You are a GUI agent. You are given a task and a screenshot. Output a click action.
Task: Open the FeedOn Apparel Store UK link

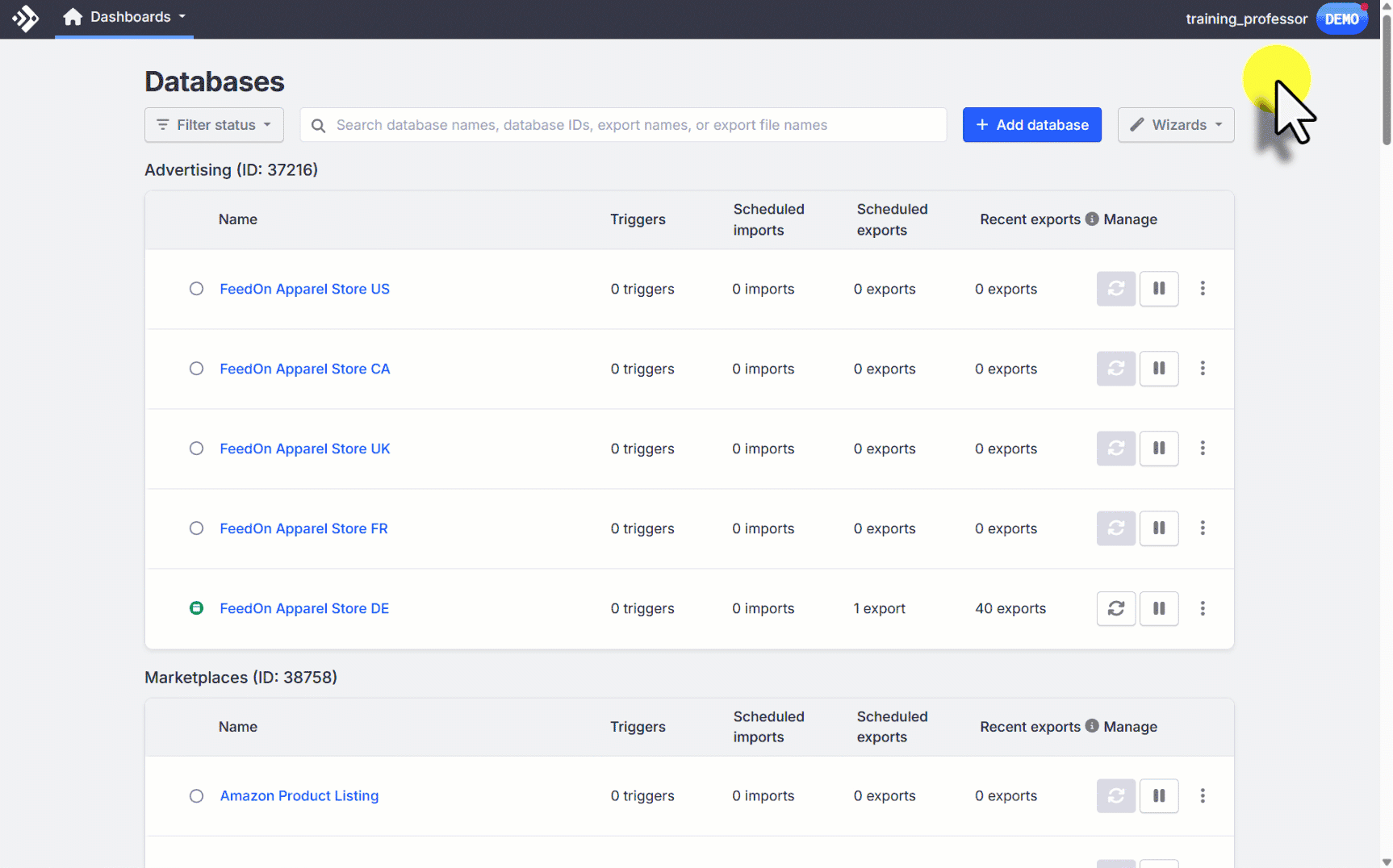point(305,449)
